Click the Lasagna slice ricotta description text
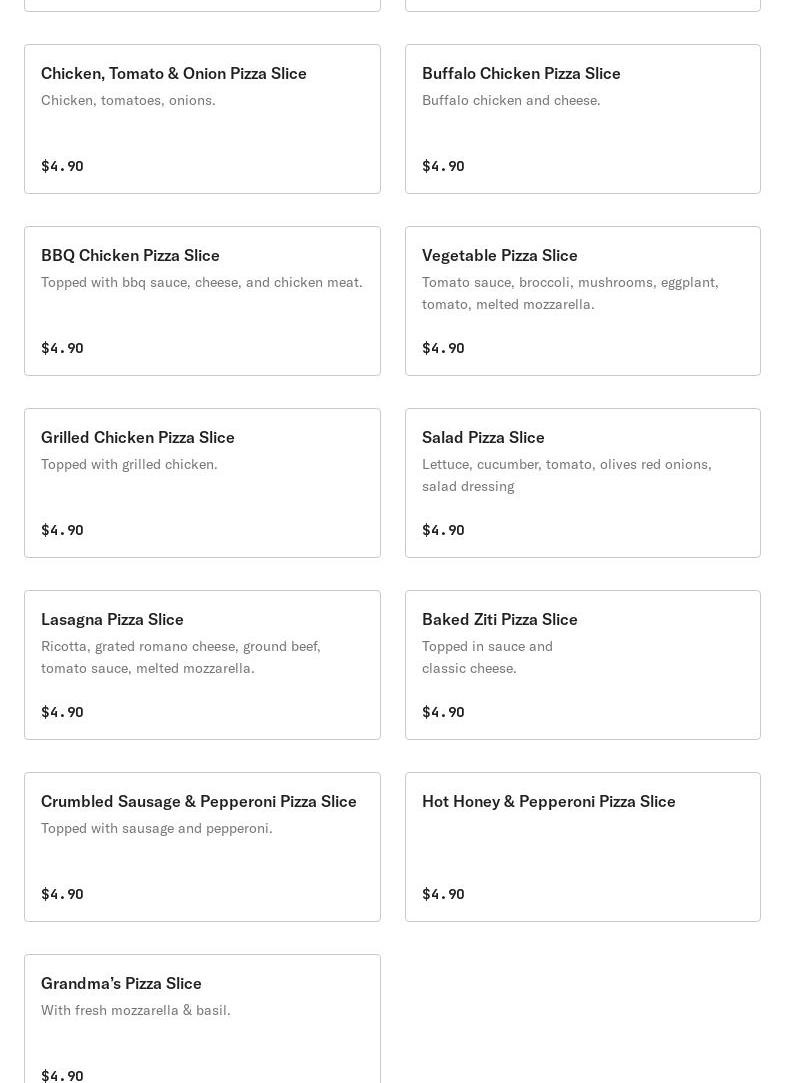Screen dimensions: 785x1083 [181, 657]
